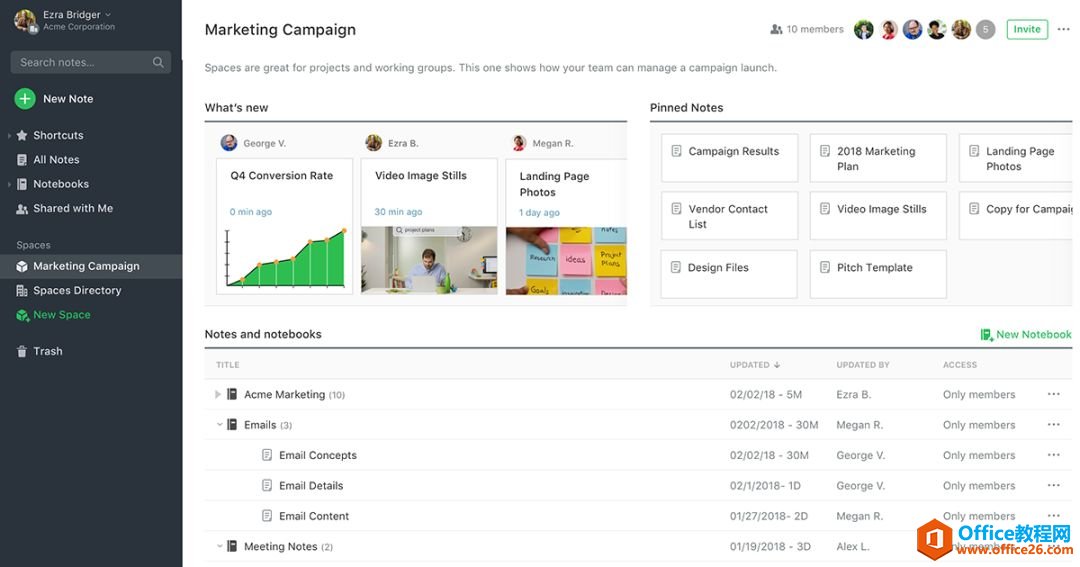Click the UPDATED BY column header
This screenshot has height=567, width=1080.
pos(863,364)
